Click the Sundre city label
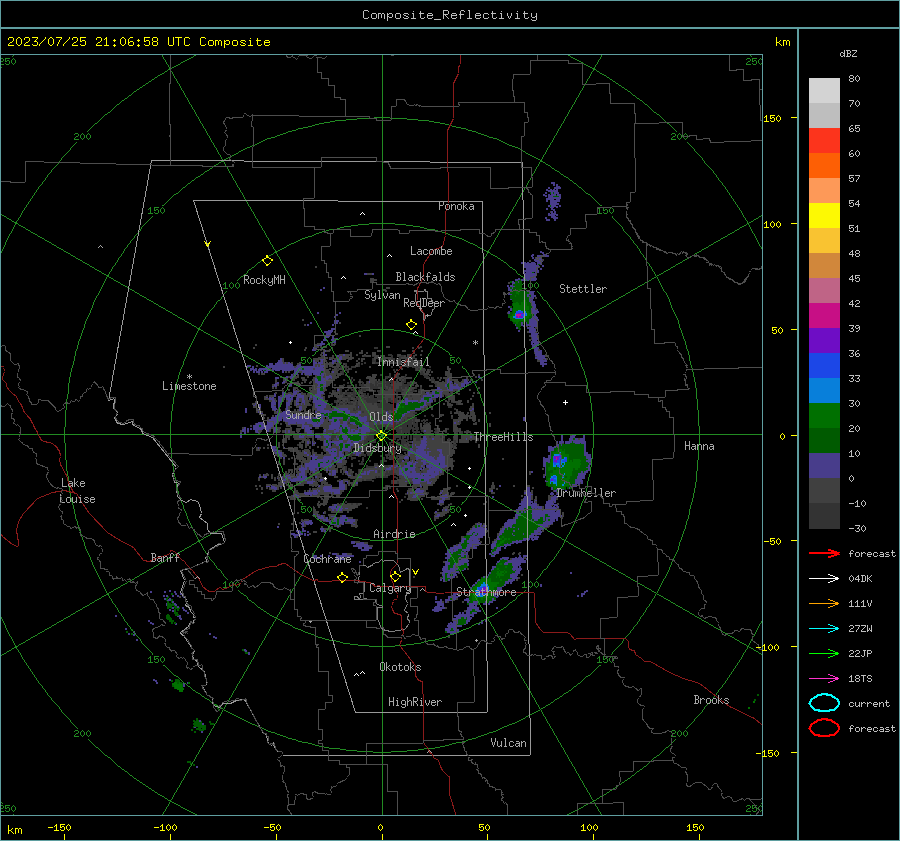 (303, 415)
